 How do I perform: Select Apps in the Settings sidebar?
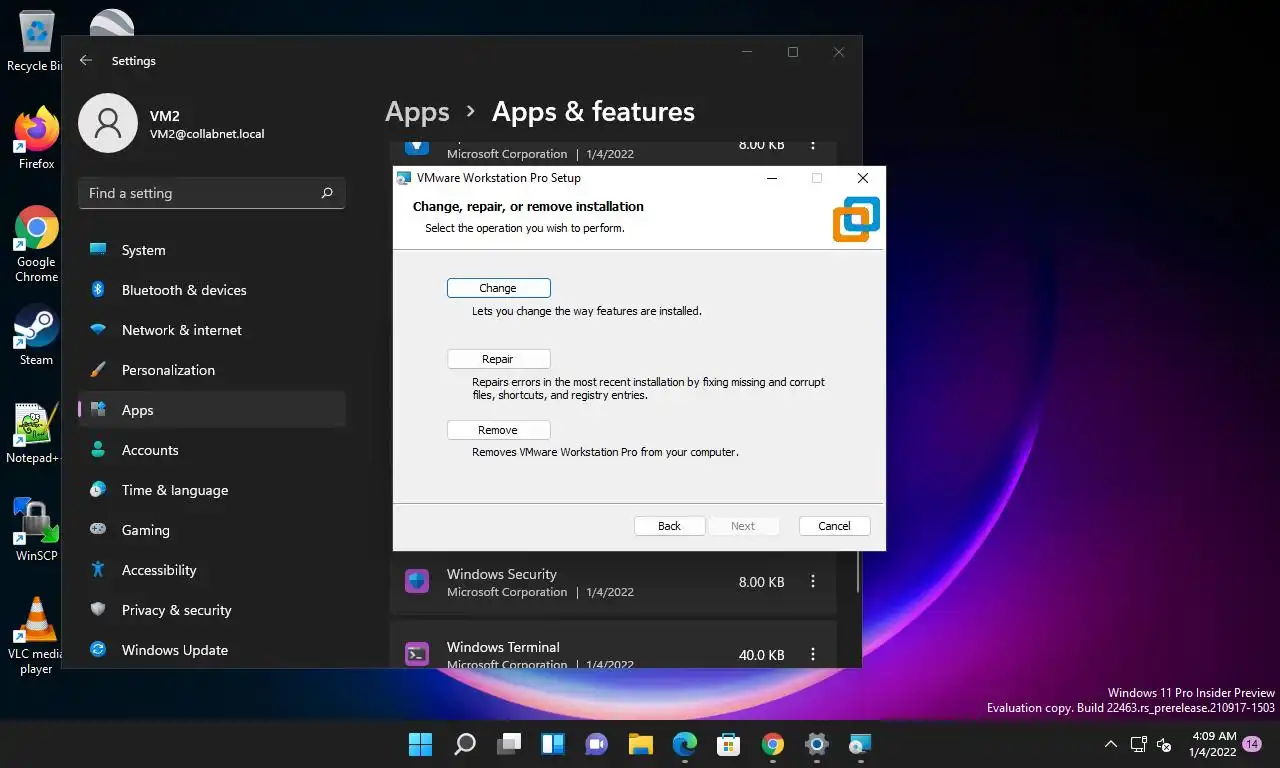212,410
